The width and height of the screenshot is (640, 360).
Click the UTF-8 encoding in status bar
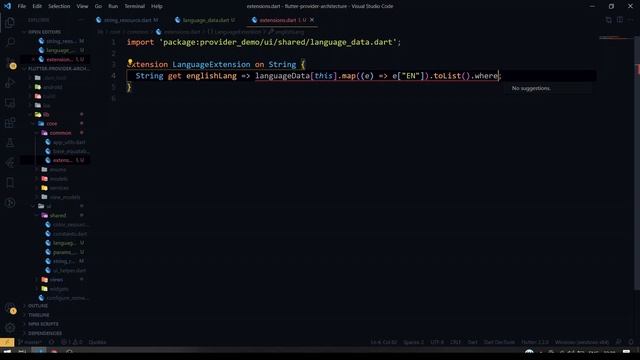(437, 342)
